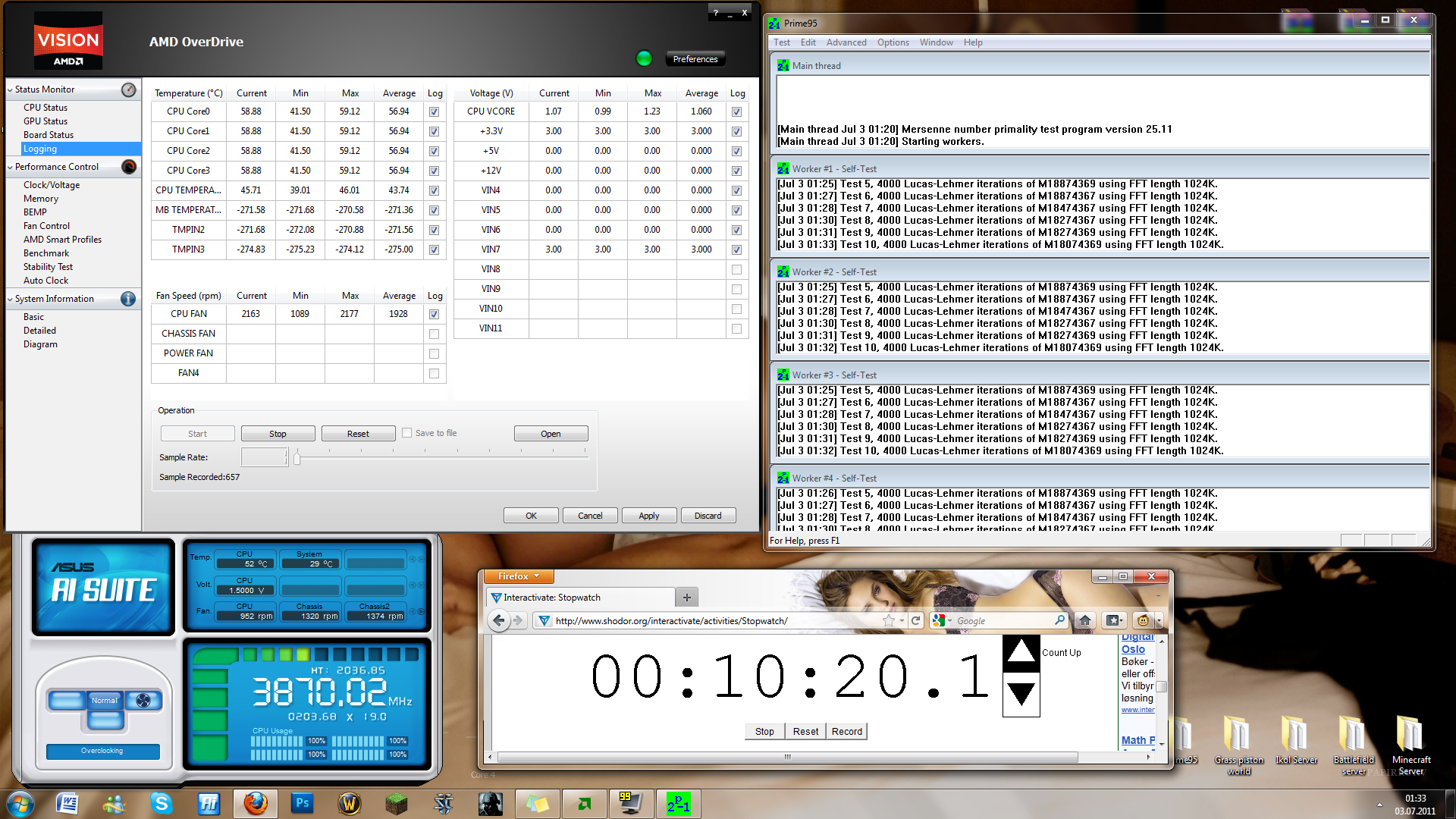The image size is (1456, 819).
Task: Click the Prime95 taskbar icon
Action: click(679, 803)
